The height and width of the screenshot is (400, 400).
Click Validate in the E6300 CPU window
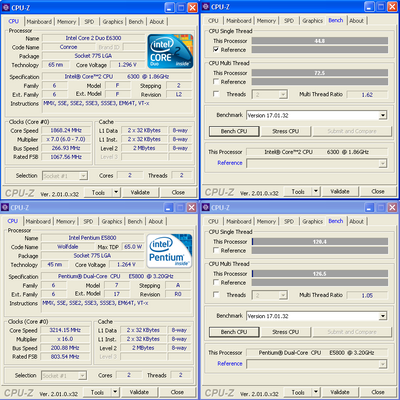click(140, 192)
